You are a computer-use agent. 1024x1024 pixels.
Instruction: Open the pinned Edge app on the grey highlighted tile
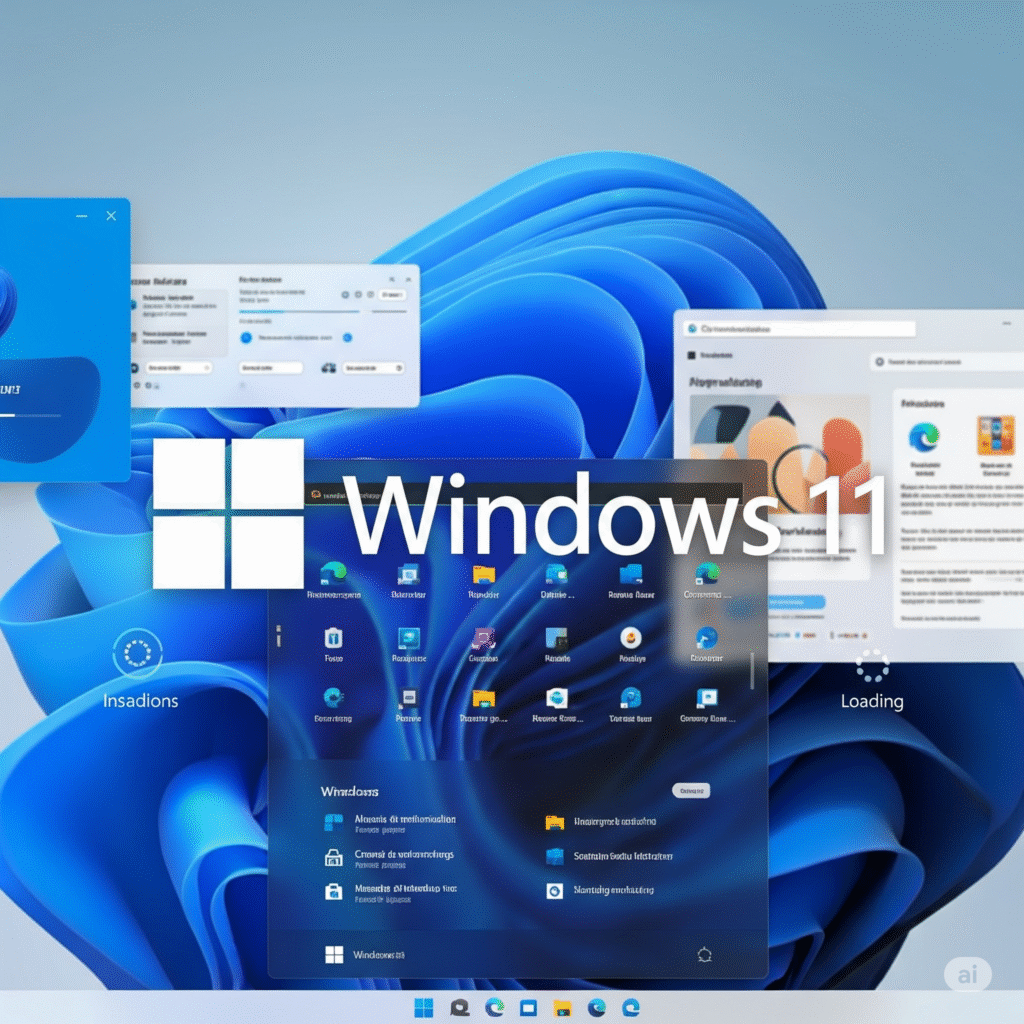coord(706,573)
